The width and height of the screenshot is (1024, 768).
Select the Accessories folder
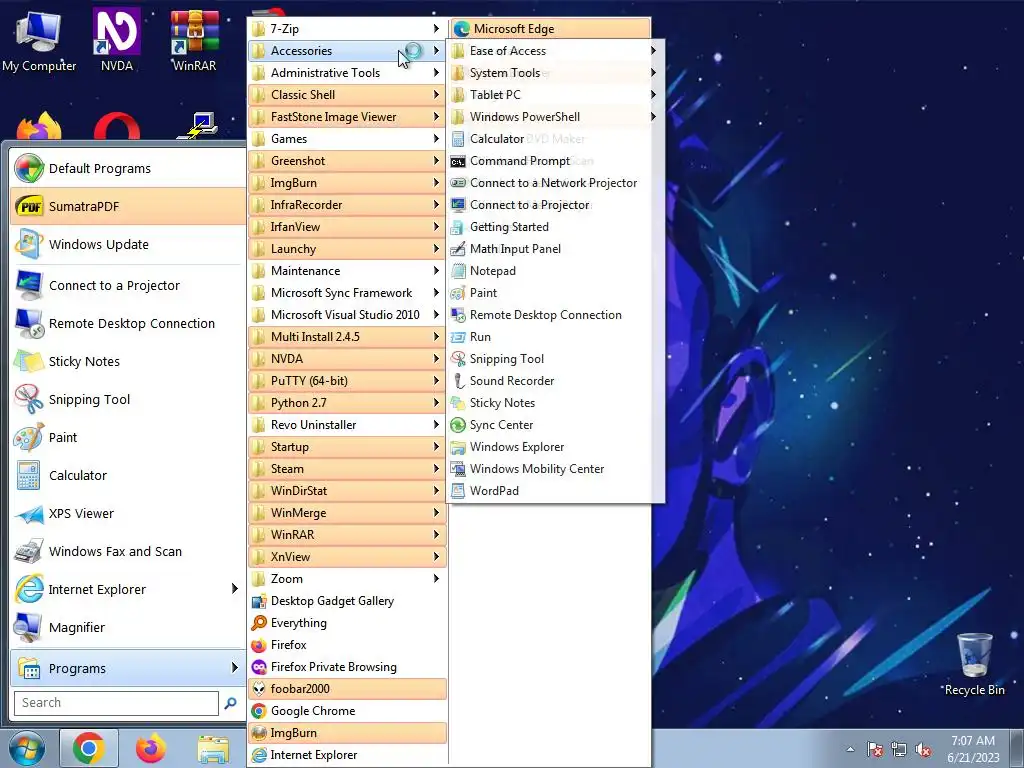[x=347, y=51]
